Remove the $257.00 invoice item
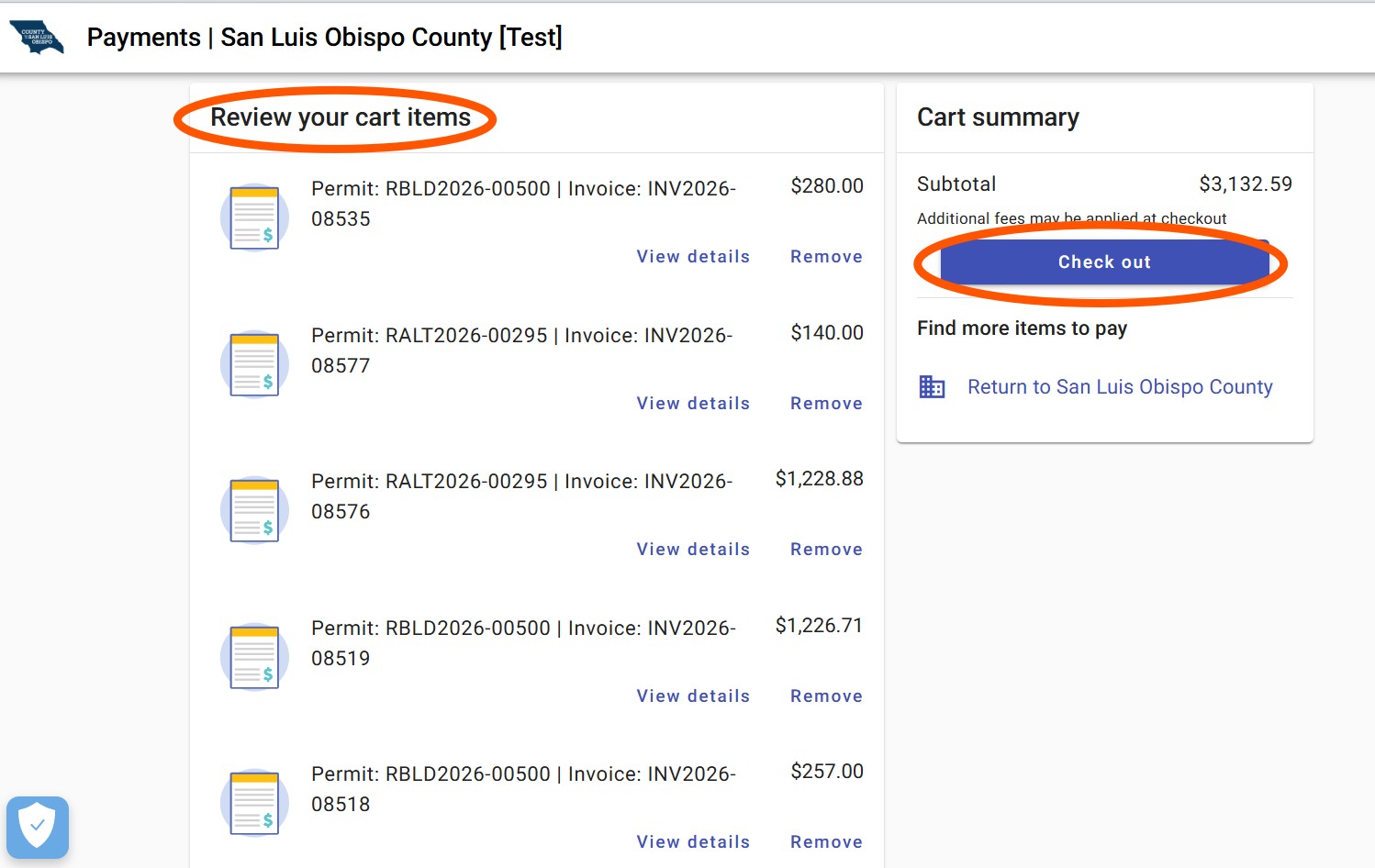1375x868 pixels. [x=826, y=842]
